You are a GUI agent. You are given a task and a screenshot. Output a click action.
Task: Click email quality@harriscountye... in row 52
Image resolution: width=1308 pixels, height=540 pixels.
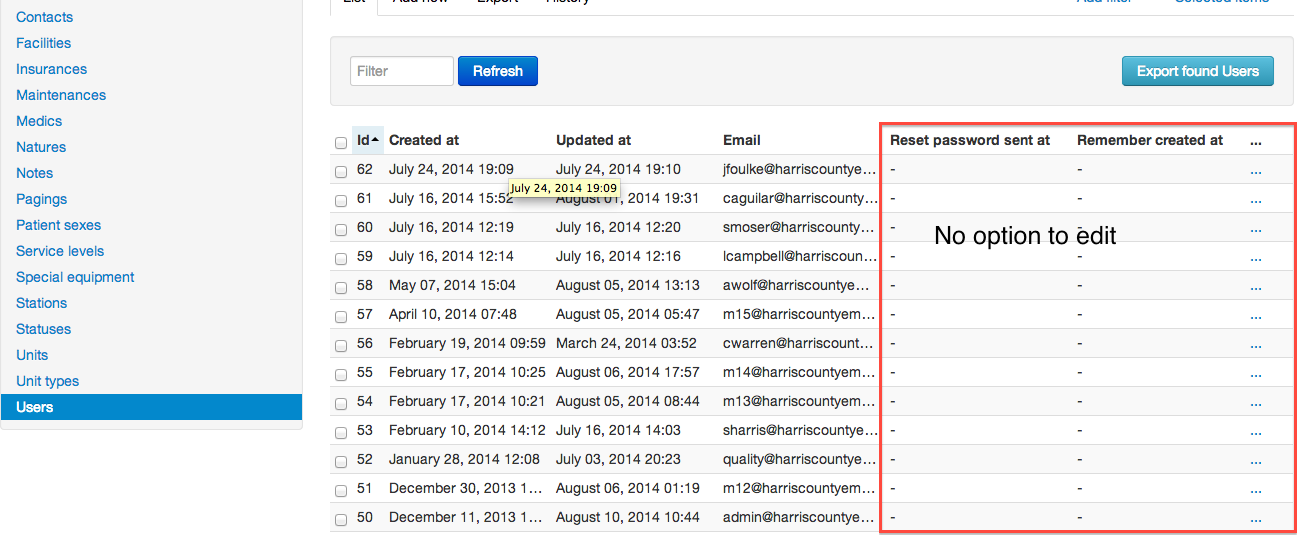[799, 459]
